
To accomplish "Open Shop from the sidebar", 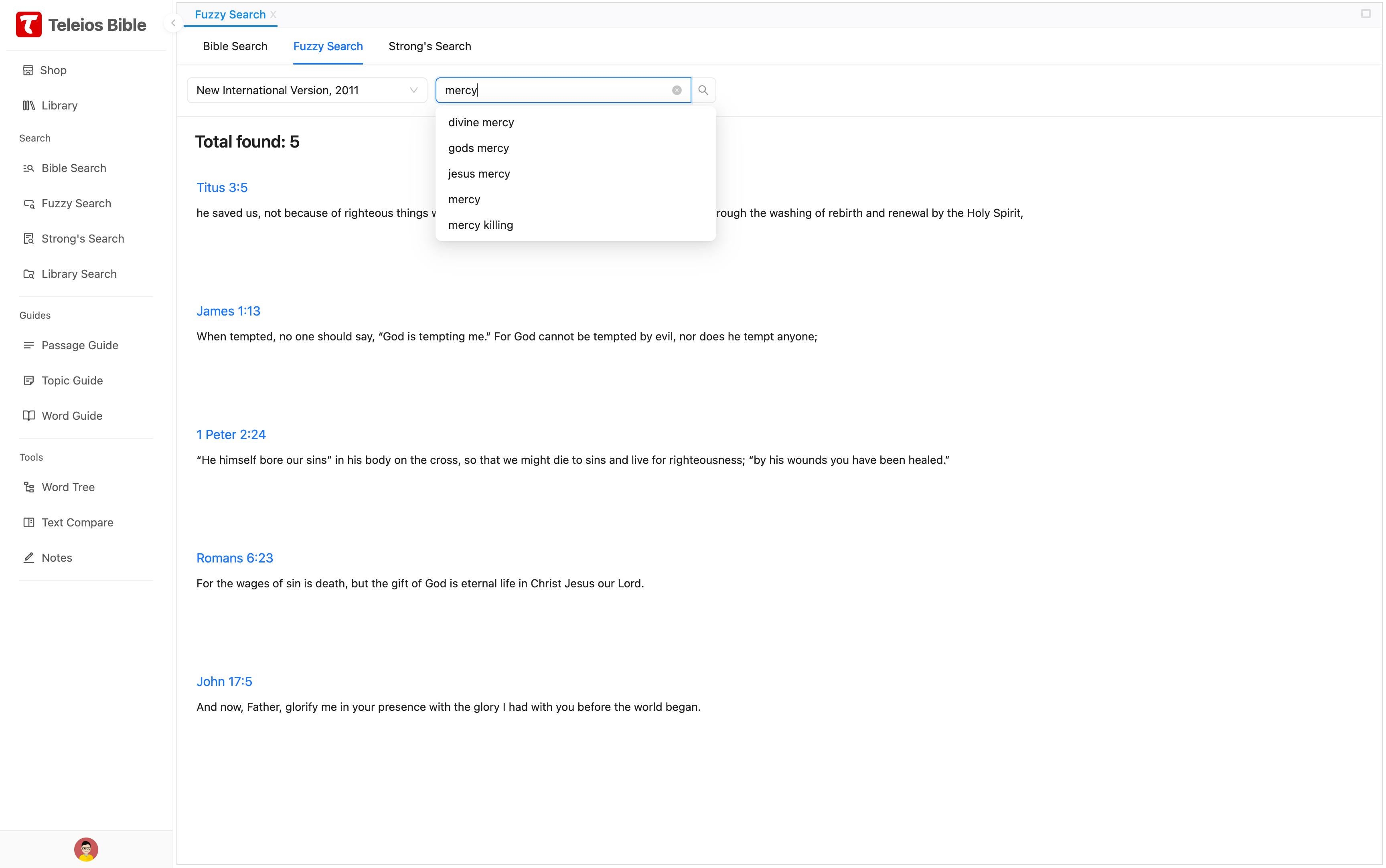I will click(53, 70).
